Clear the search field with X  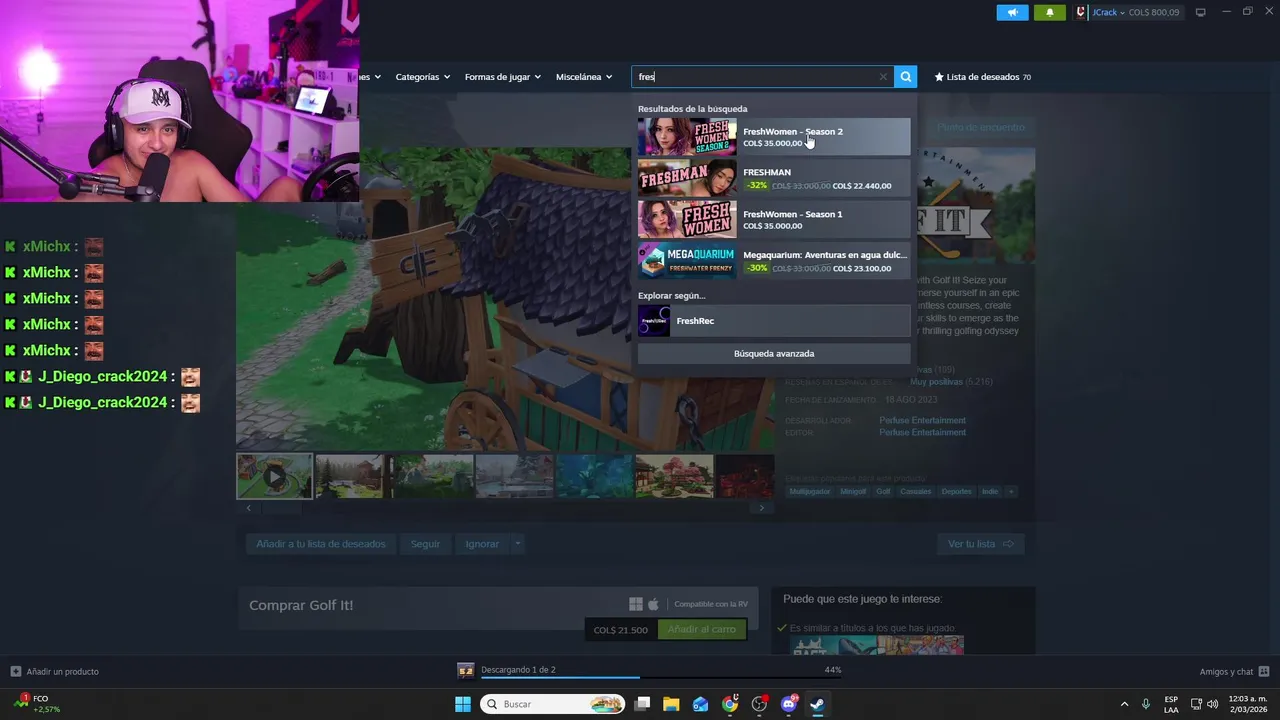coord(883,77)
